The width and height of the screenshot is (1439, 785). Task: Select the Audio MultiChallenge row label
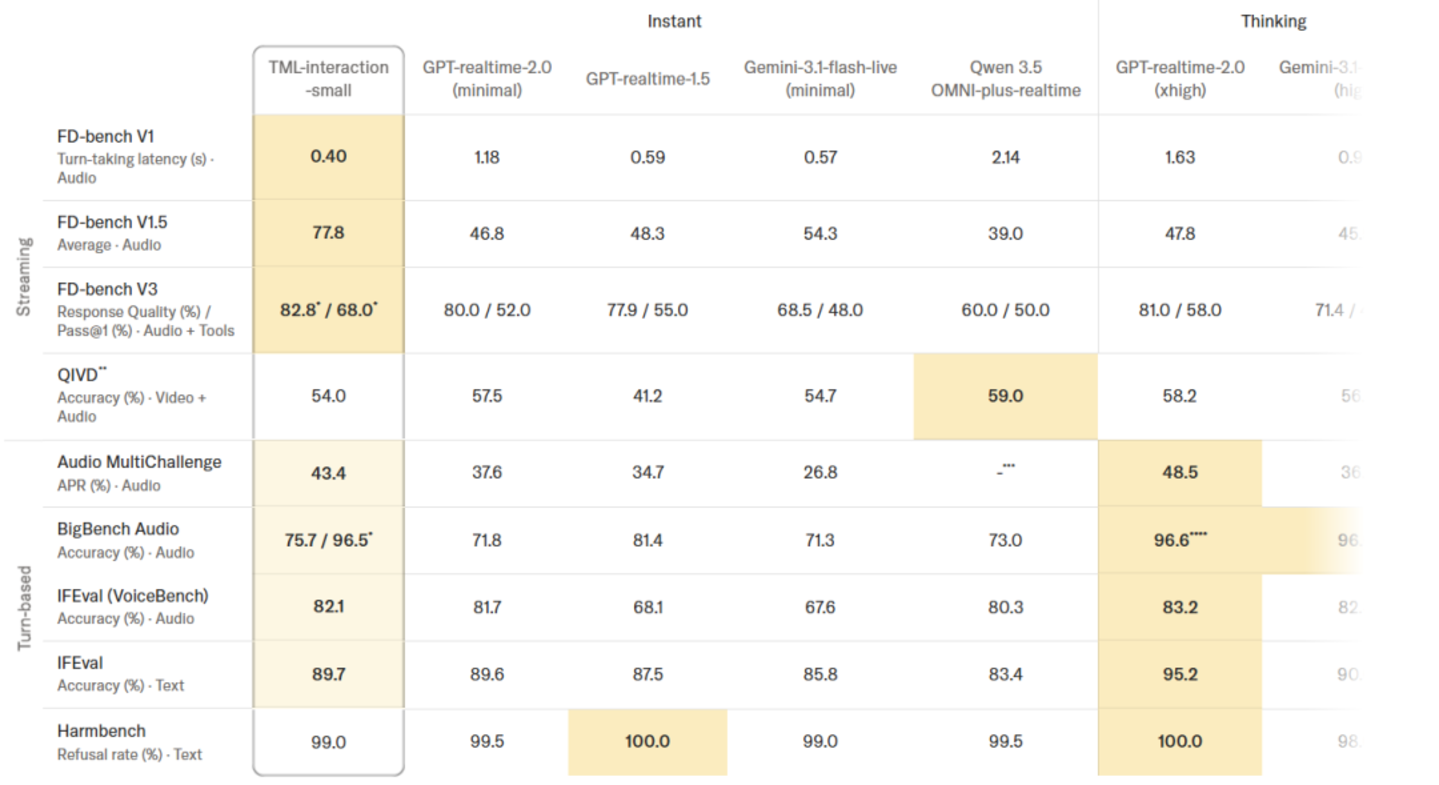(139, 462)
